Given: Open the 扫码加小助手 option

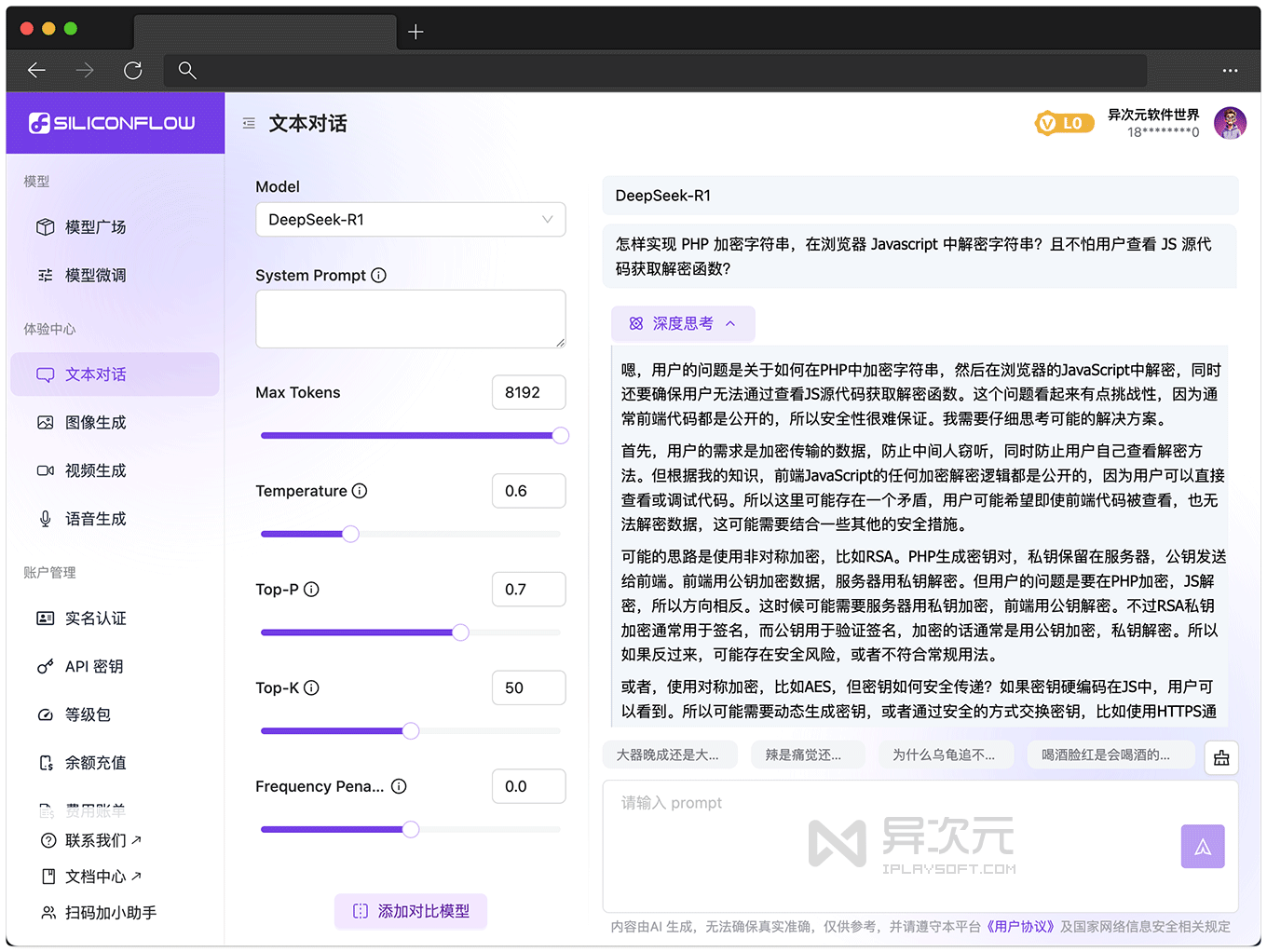Looking at the screenshot, I should (x=102, y=913).
